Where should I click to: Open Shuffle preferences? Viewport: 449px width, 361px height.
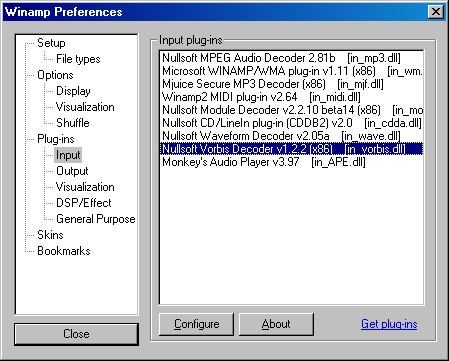(x=73, y=123)
